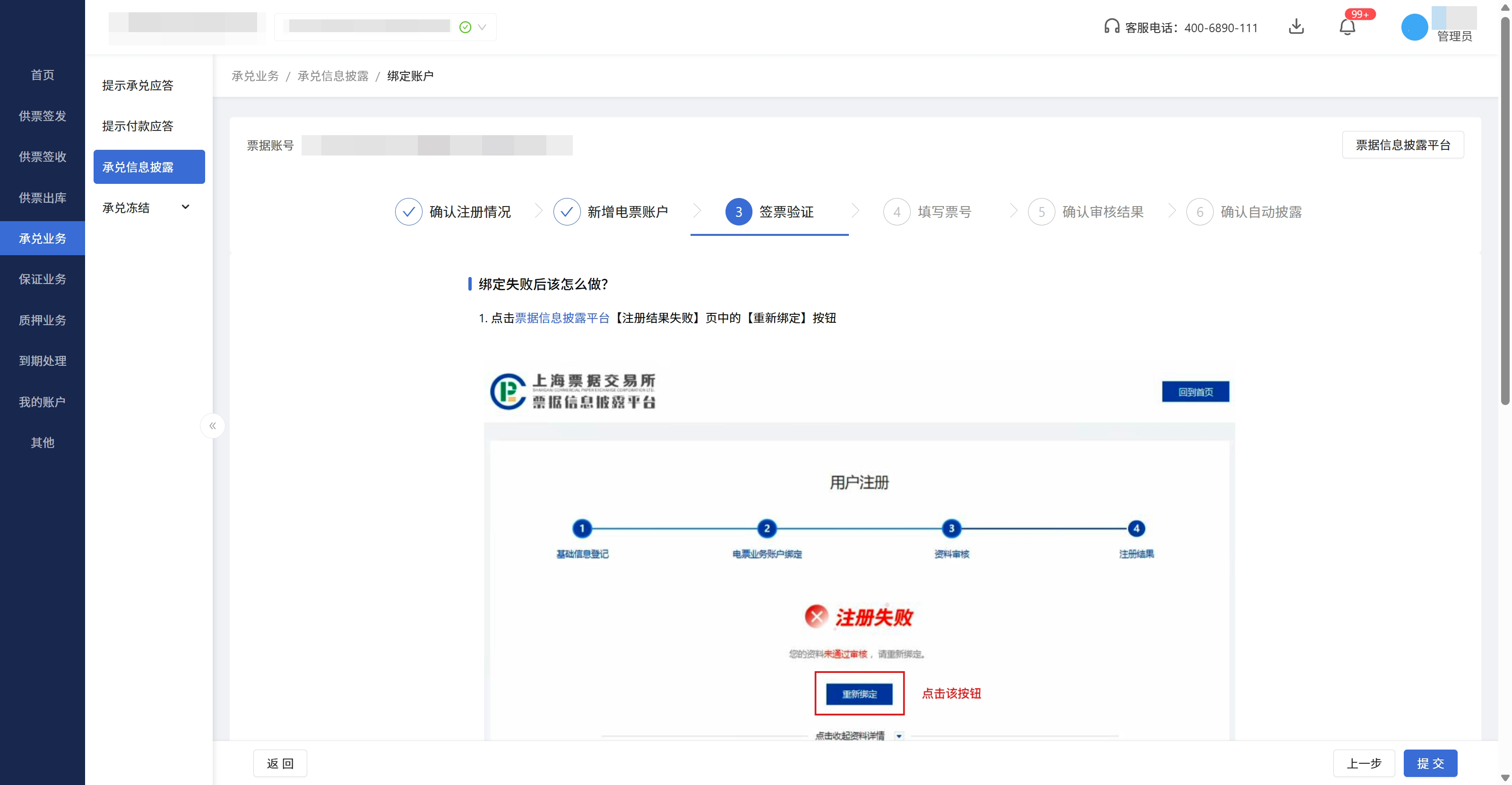Open the 票据信息披露平台 inline link

(x=562, y=318)
